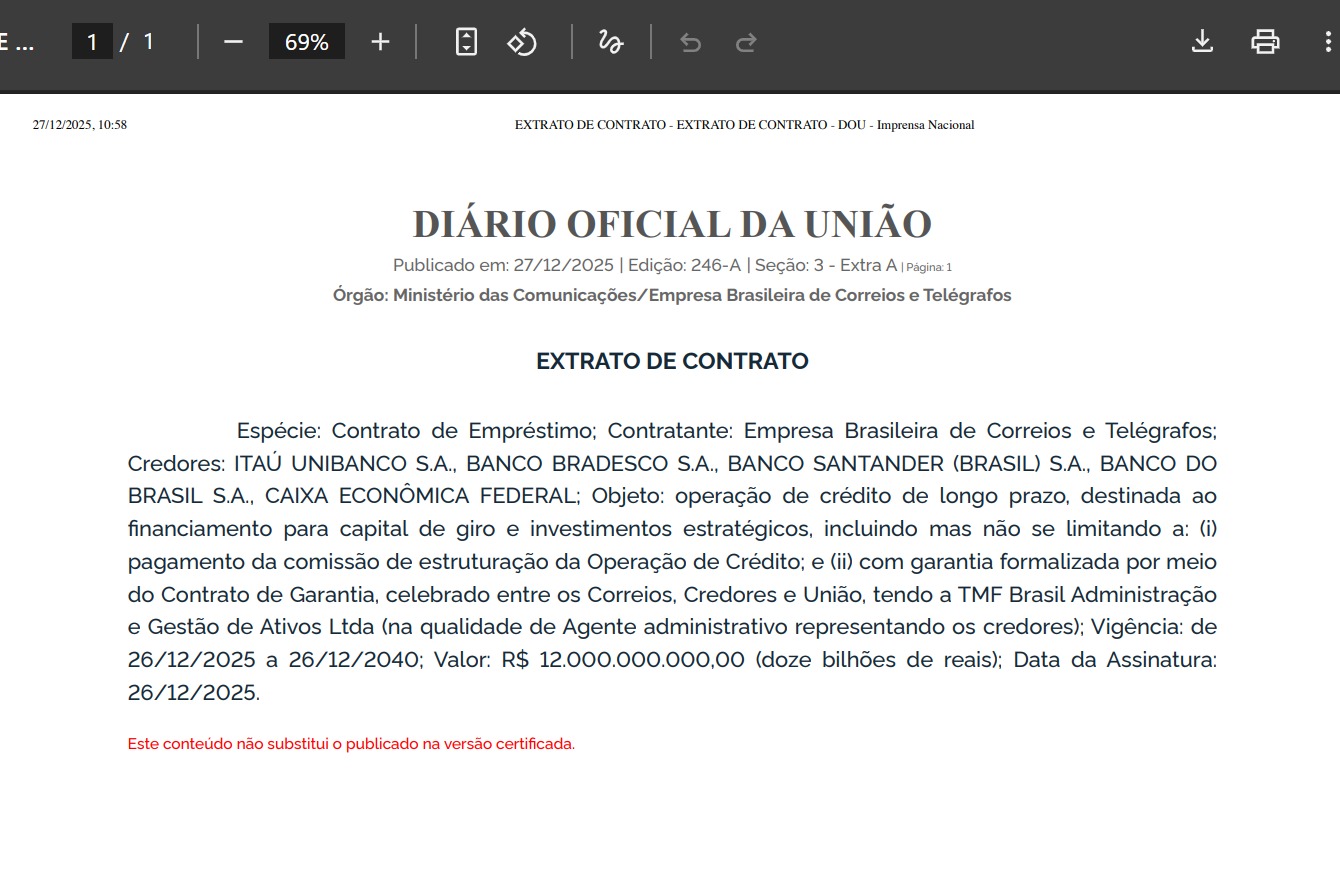The width and height of the screenshot is (1340, 896).
Task: Click the fit to page icon
Action: point(466,42)
